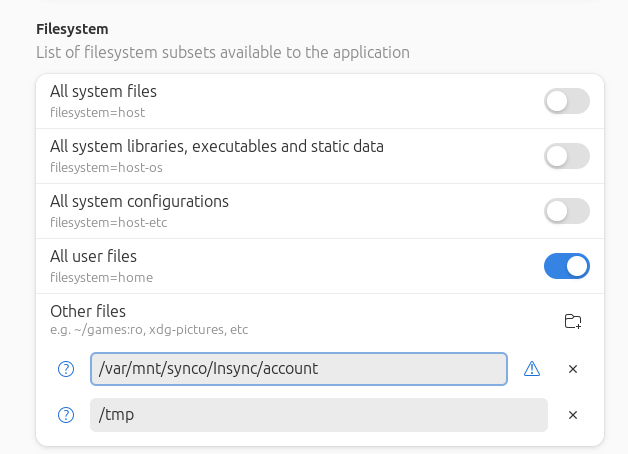Remove the /var/mnt/synco/Insync/account entry
This screenshot has height=454, width=628.
pyautogui.click(x=573, y=369)
